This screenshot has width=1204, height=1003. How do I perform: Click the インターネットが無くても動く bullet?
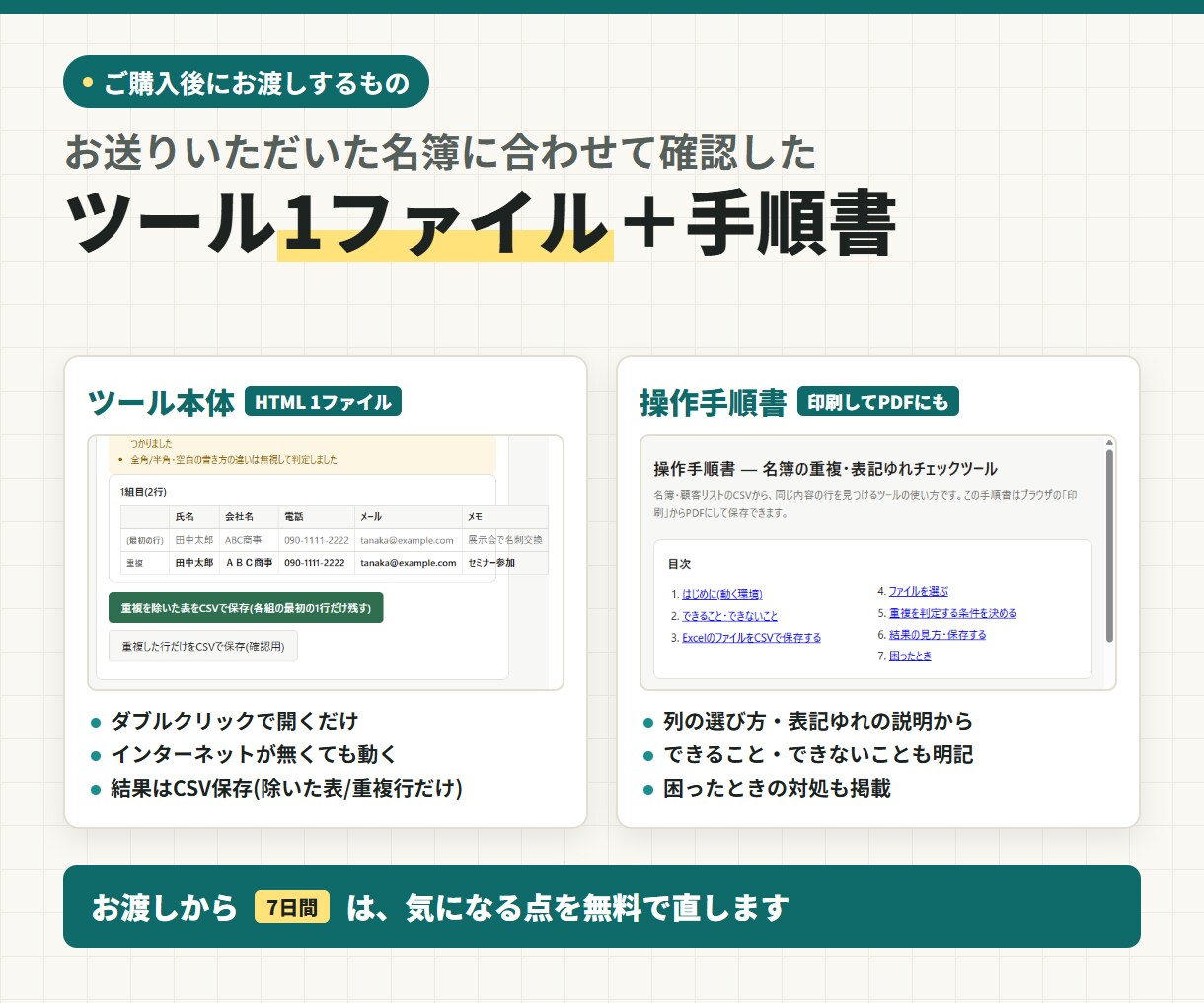[254, 755]
